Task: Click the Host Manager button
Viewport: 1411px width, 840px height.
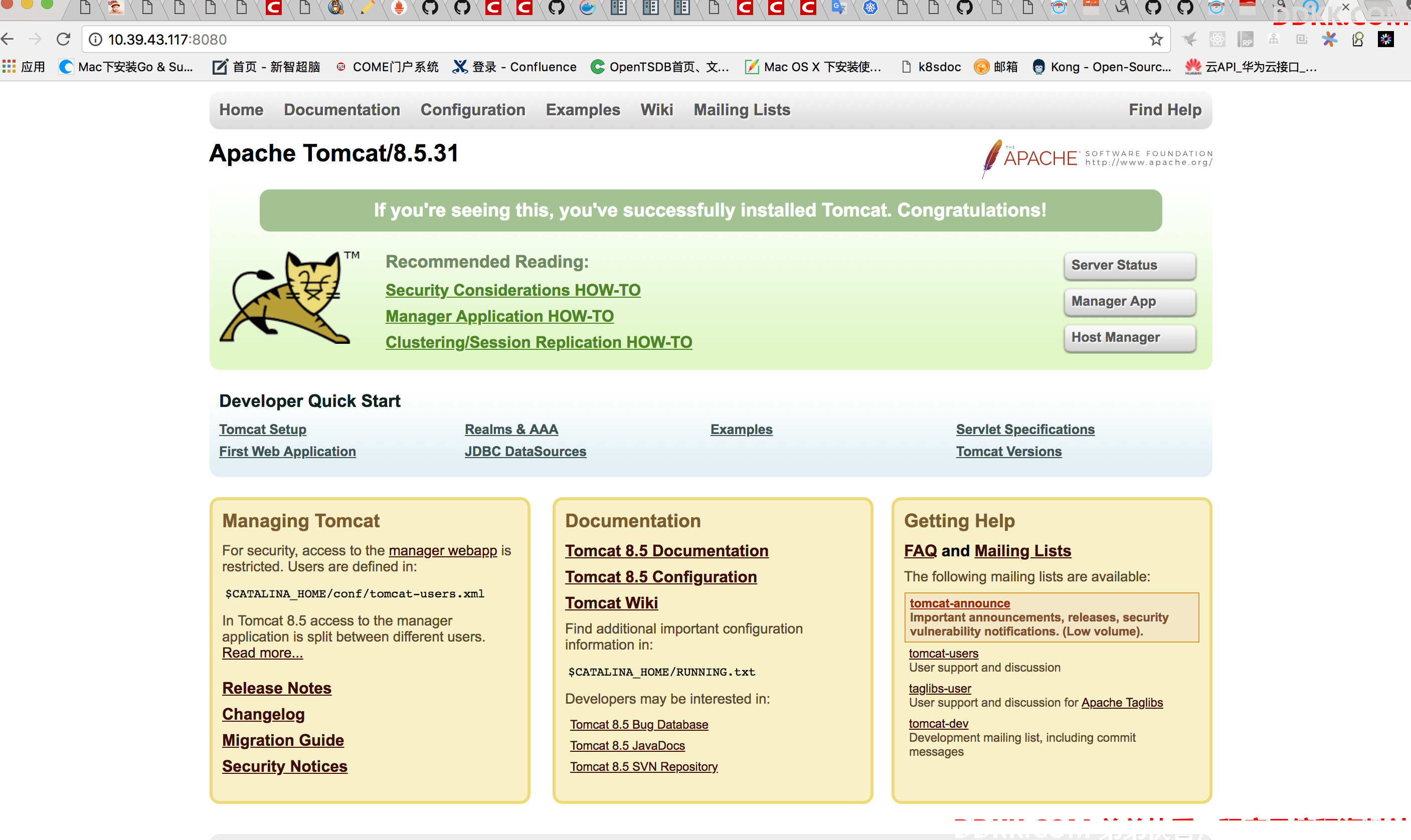Action: [1130, 337]
